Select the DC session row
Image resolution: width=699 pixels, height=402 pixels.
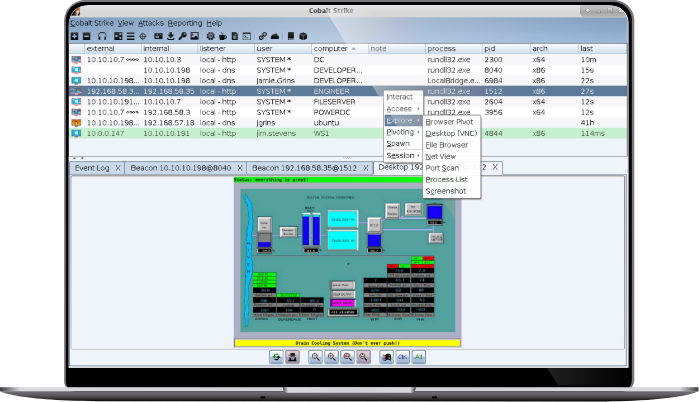click(348, 59)
